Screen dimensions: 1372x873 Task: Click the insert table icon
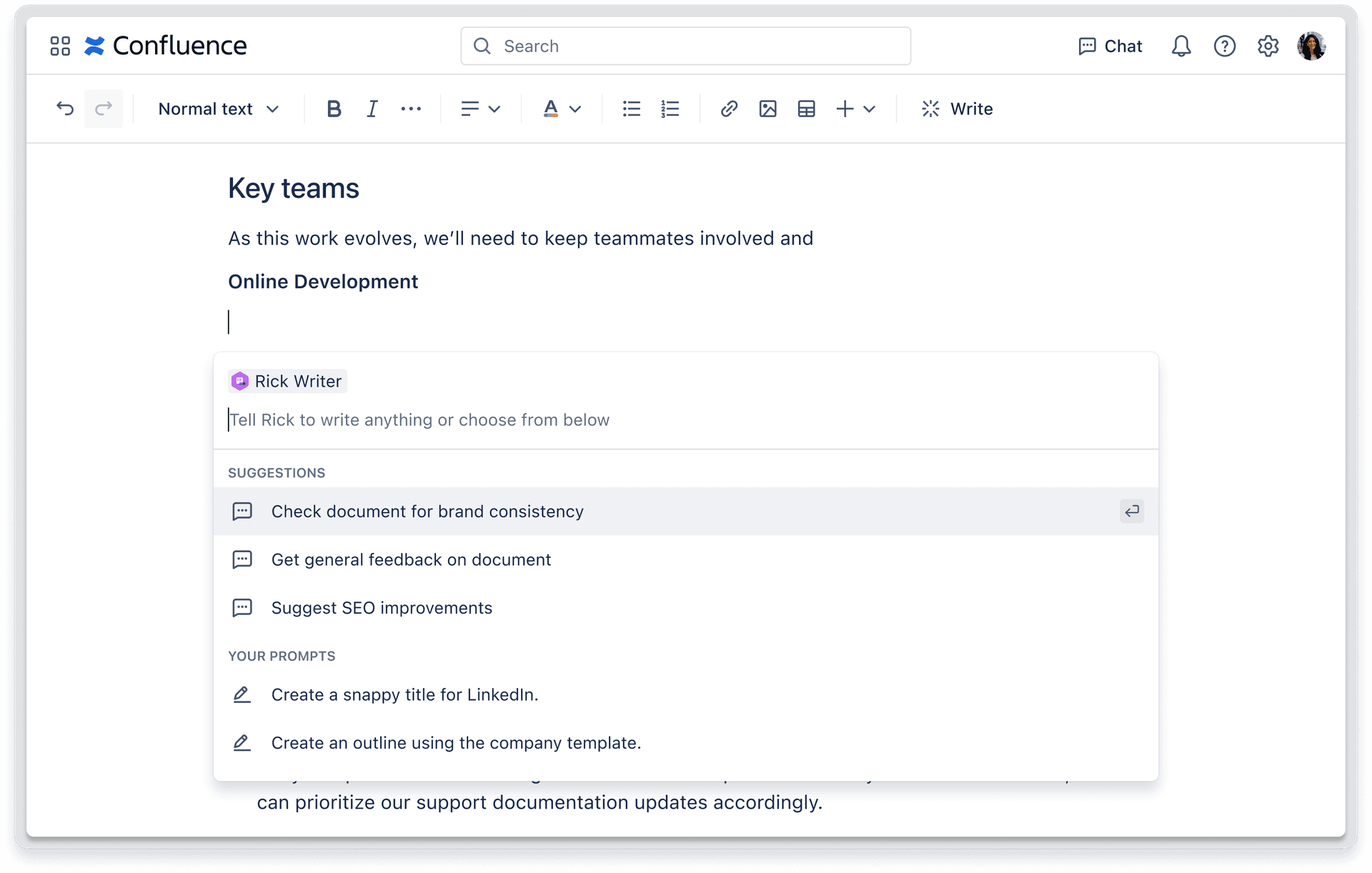tap(806, 109)
